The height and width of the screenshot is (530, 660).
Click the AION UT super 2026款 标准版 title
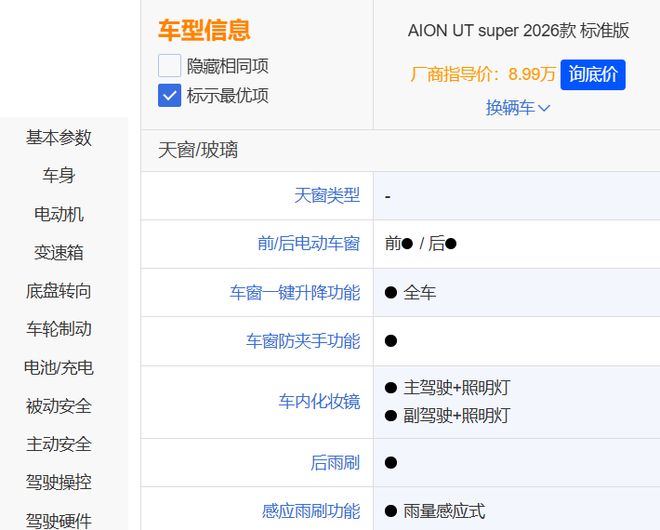pyautogui.click(x=519, y=31)
